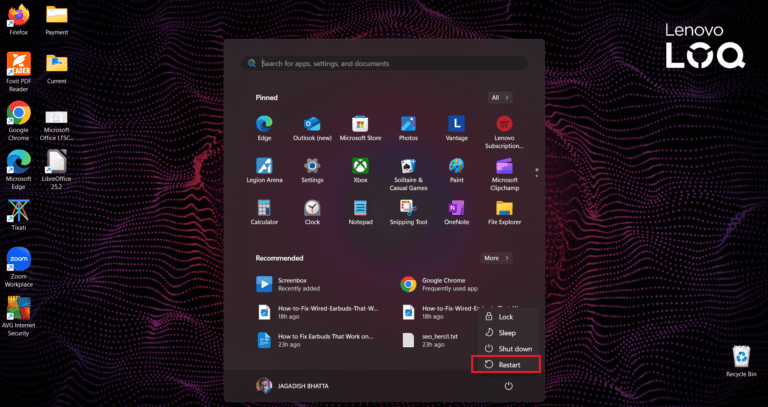The width and height of the screenshot is (768, 407).
Task: Choose Restart from the power menu
Action: point(506,365)
